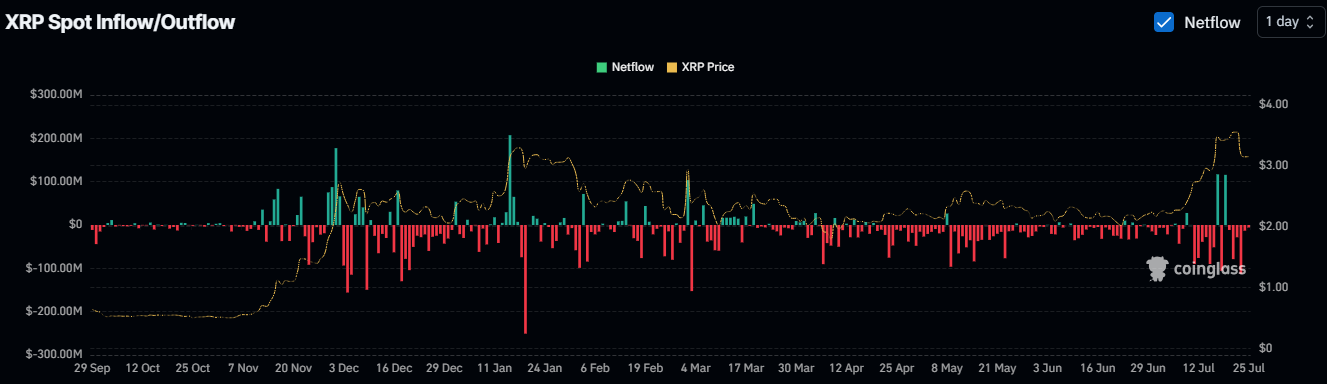Click the $200.00M y-axis label

tap(56, 138)
